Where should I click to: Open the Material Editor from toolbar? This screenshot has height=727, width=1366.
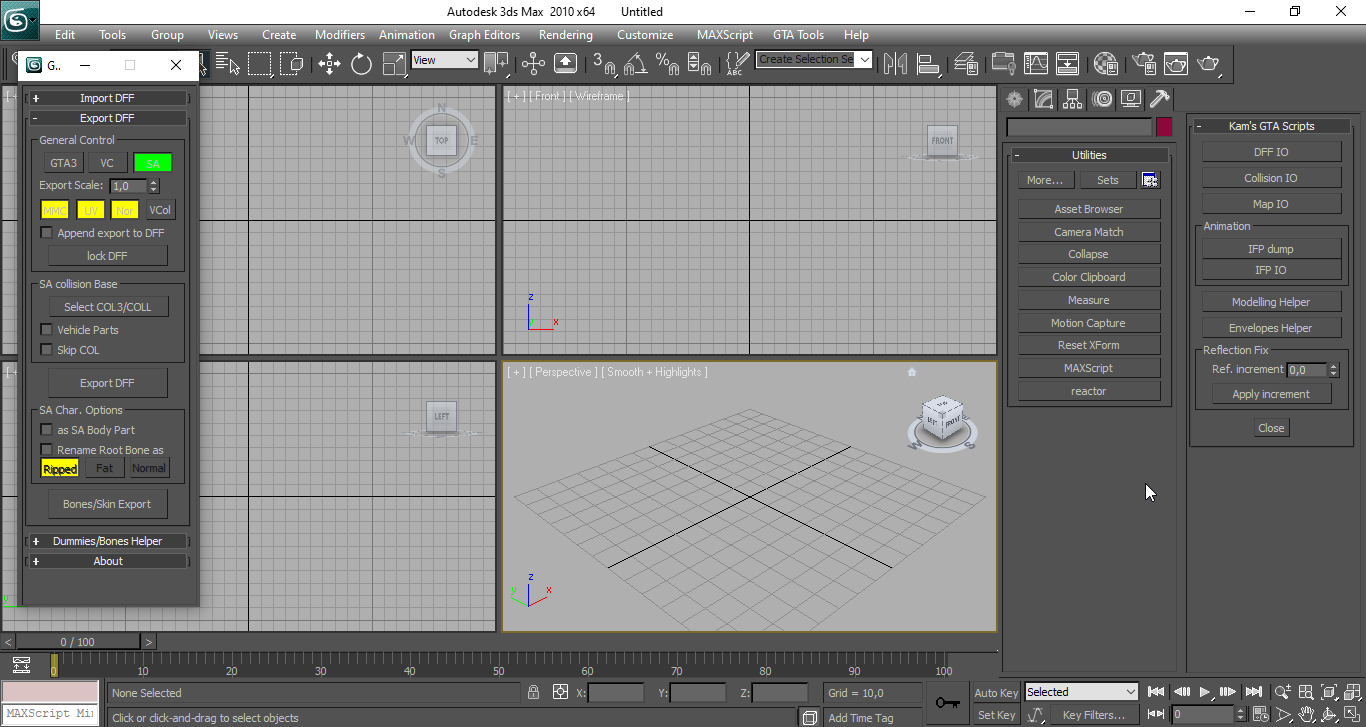pos(1105,64)
